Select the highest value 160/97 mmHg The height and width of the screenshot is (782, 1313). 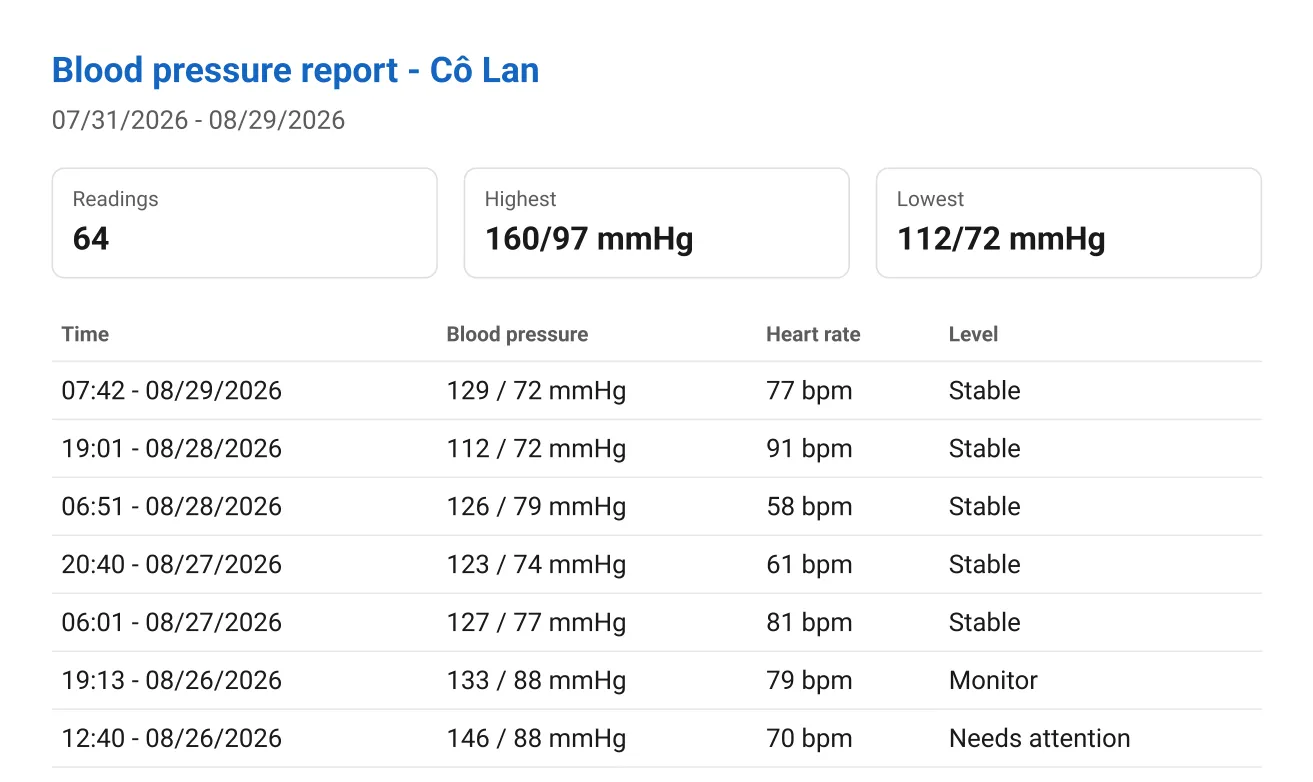(x=589, y=239)
